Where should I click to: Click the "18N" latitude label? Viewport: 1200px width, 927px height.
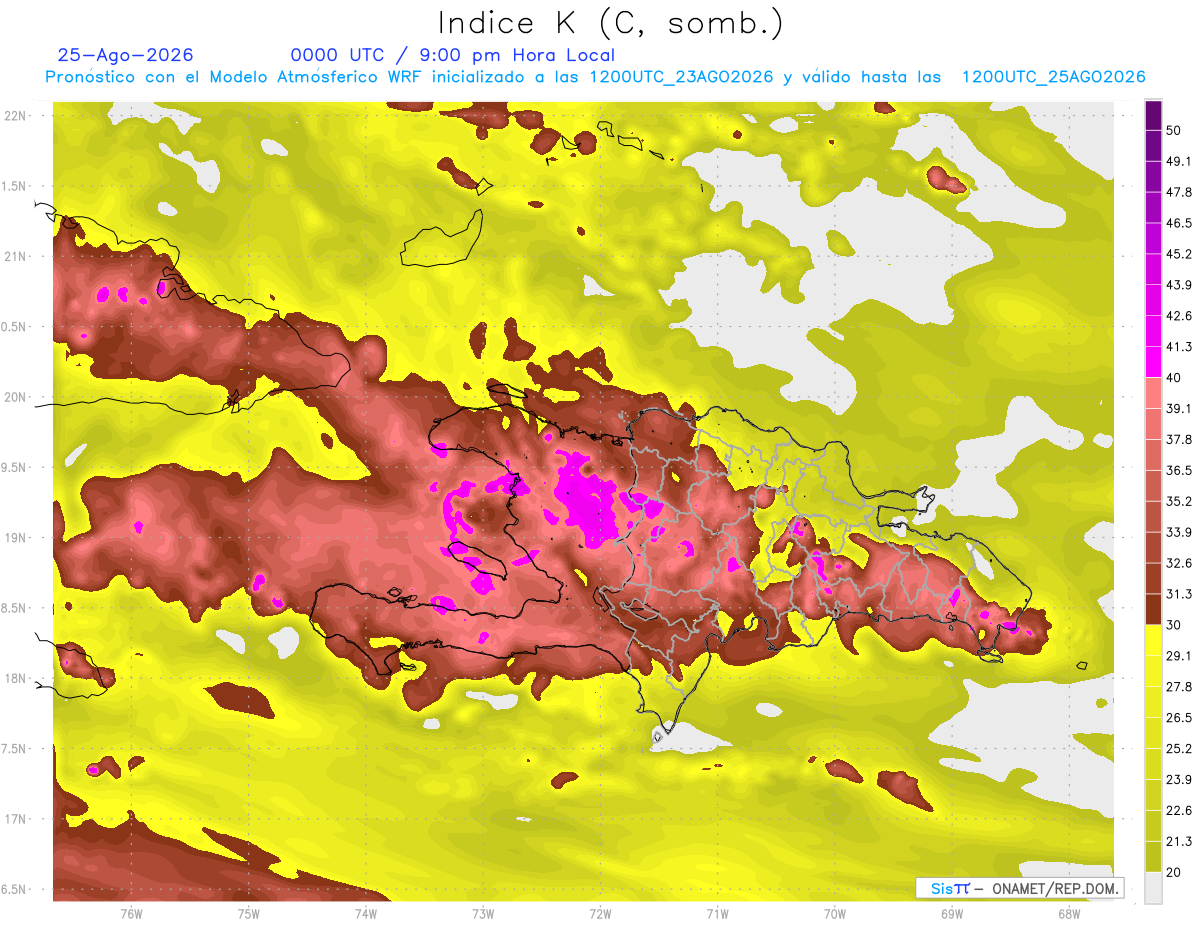pyautogui.click(x=15, y=679)
